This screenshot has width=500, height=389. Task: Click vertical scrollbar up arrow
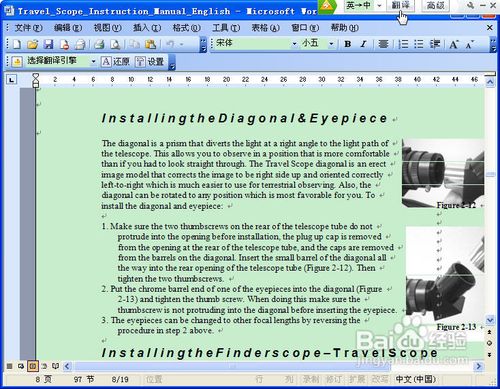tap(490, 82)
